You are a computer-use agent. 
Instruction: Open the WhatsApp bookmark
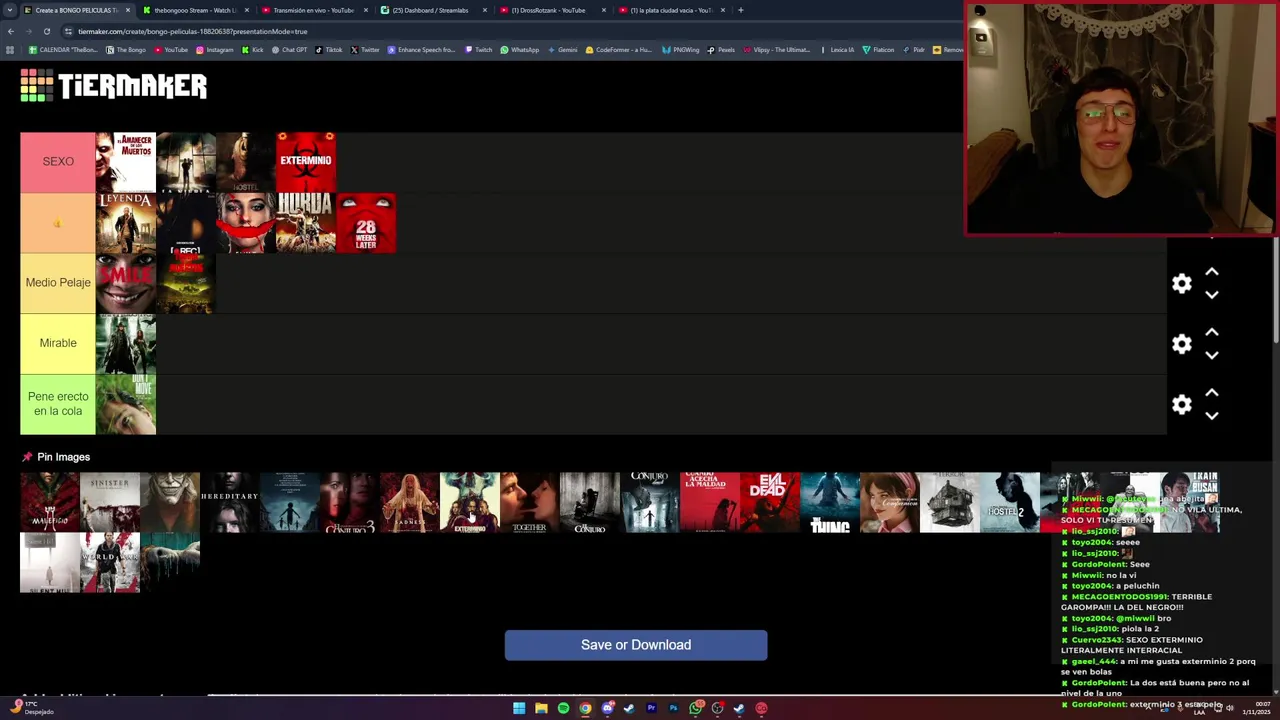coord(520,50)
